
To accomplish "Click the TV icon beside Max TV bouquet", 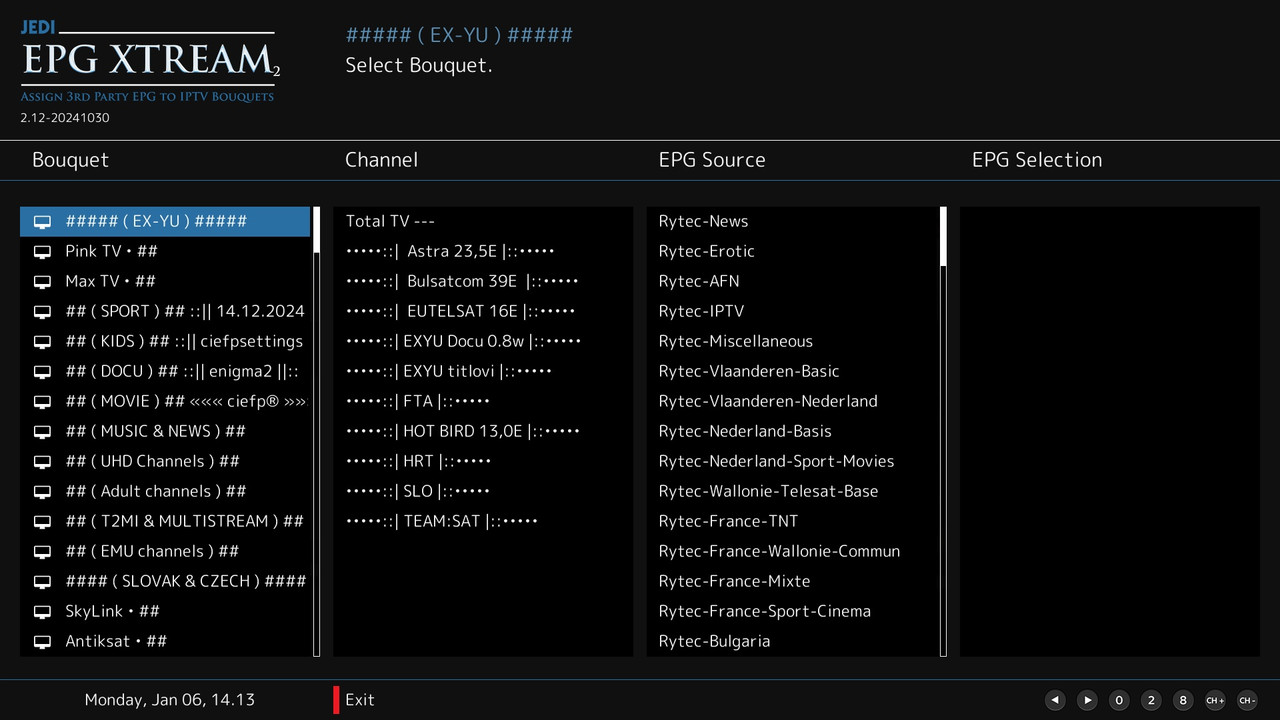I will [42, 282].
